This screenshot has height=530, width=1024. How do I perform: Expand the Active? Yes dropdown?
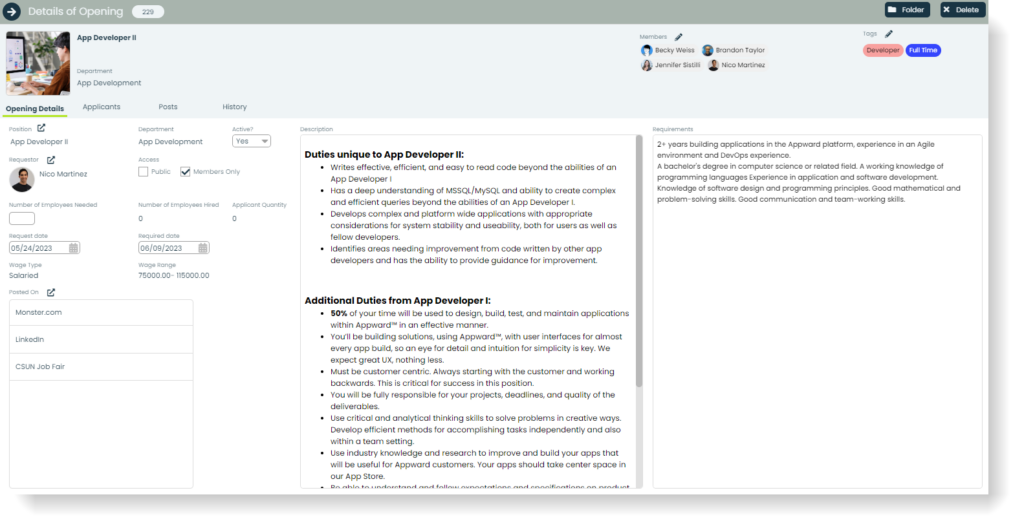tap(251, 141)
